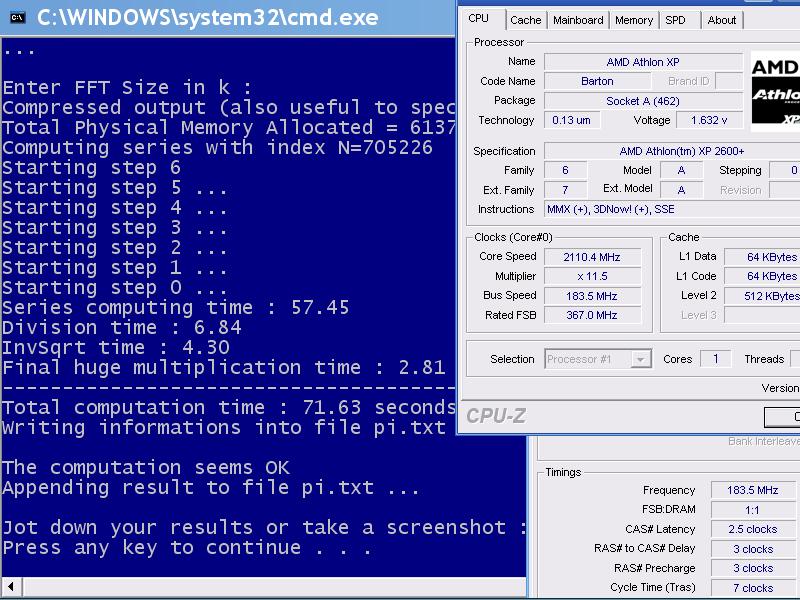Click the Final huge multiplication time line
The height and width of the screenshot is (600, 800).
click(x=223, y=368)
